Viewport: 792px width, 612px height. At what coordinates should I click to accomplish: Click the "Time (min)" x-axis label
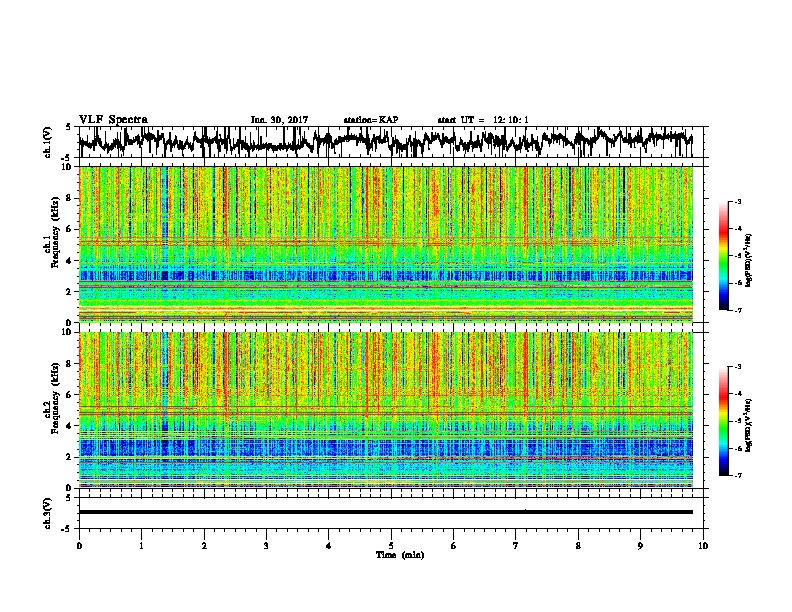pyautogui.click(x=400, y=555)
